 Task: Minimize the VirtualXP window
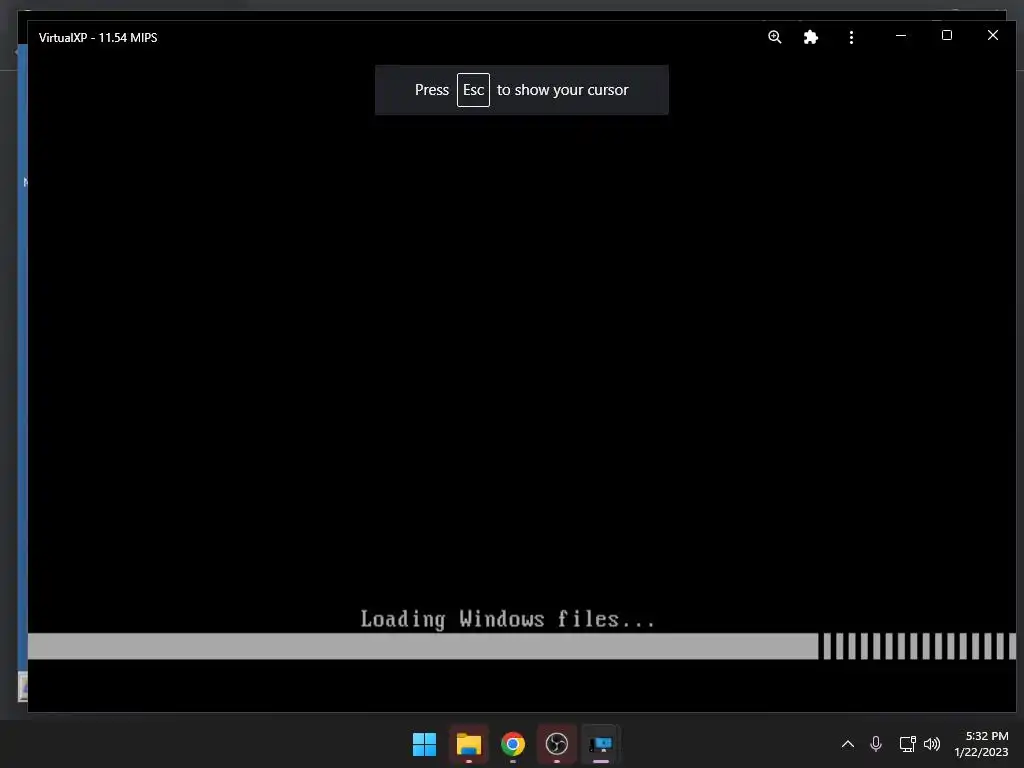(901, 36)
